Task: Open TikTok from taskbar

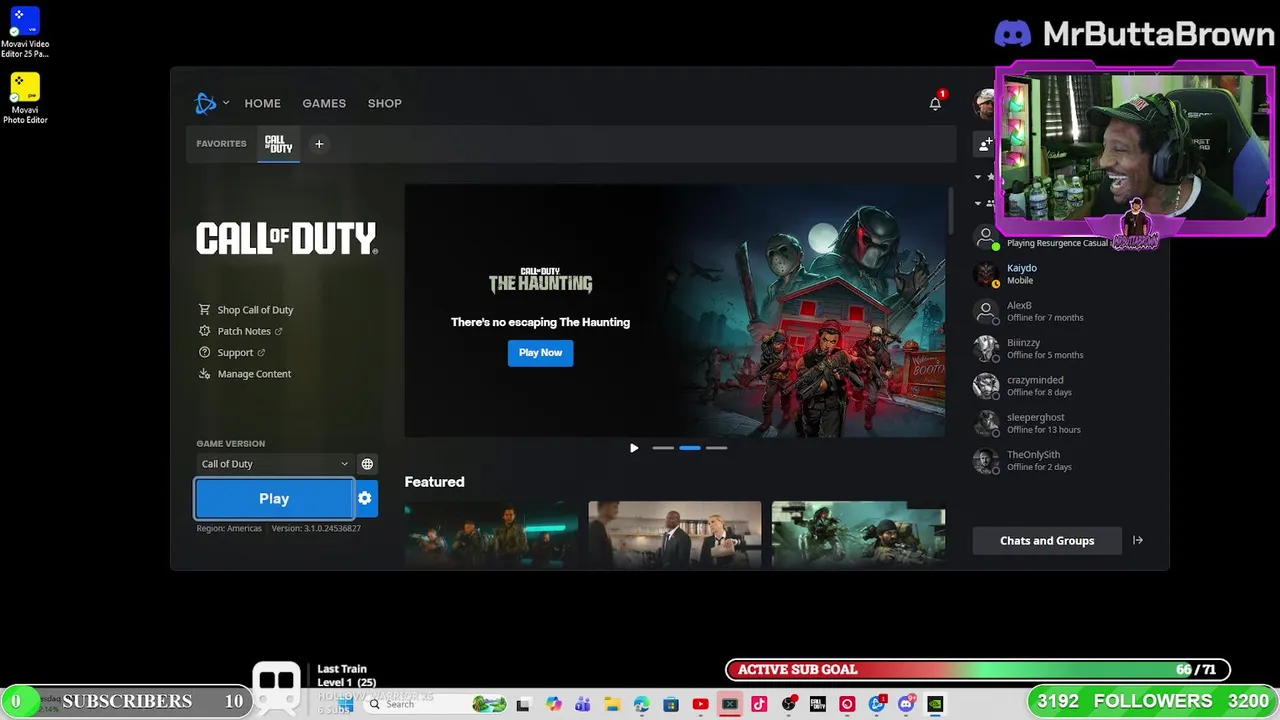Action: 759,704
